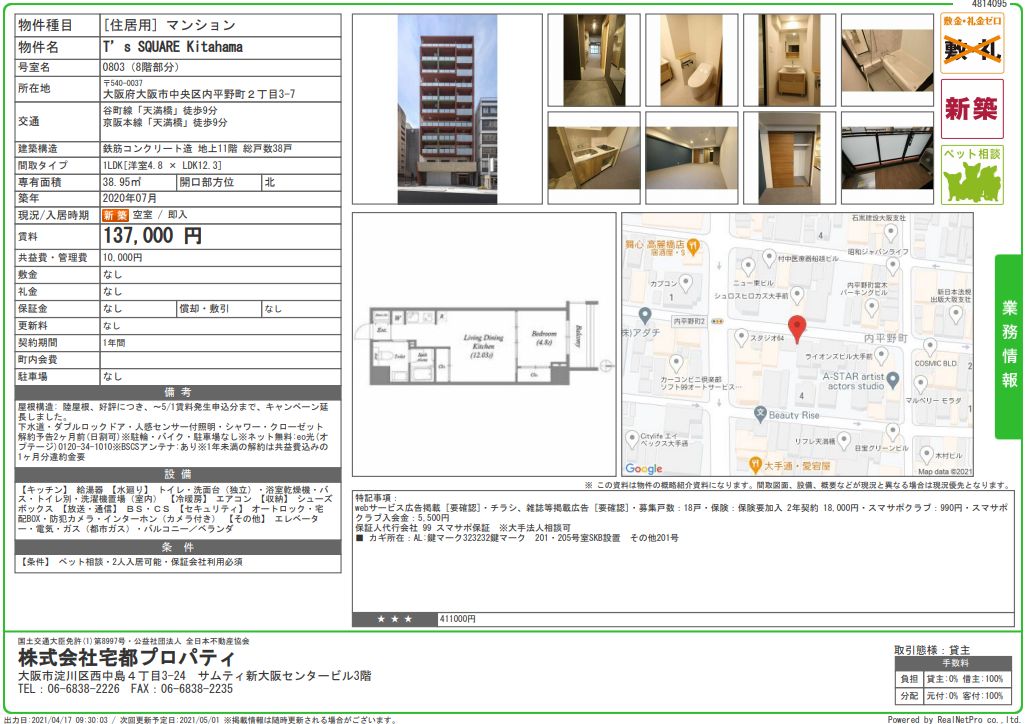Select the リフレ天満橋 map pin

point(843,439)
